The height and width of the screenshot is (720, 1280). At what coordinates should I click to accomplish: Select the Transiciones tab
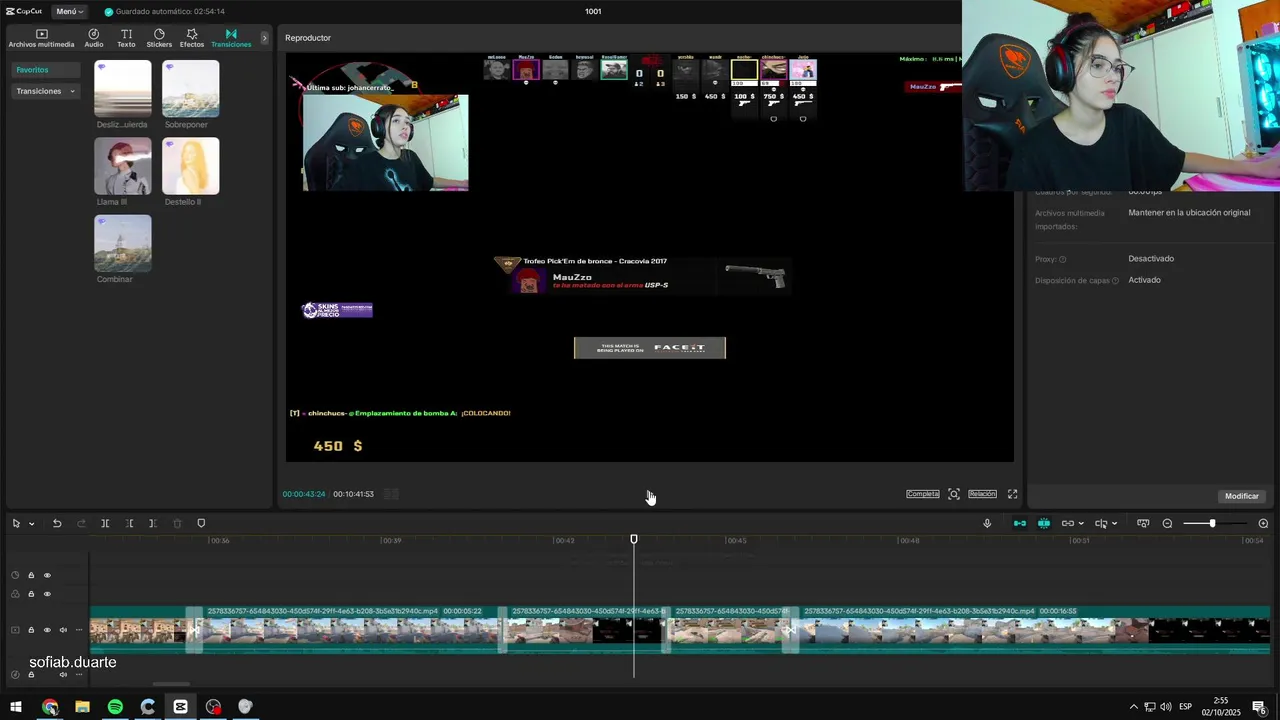pyautogui.click(x=231, y=38)
